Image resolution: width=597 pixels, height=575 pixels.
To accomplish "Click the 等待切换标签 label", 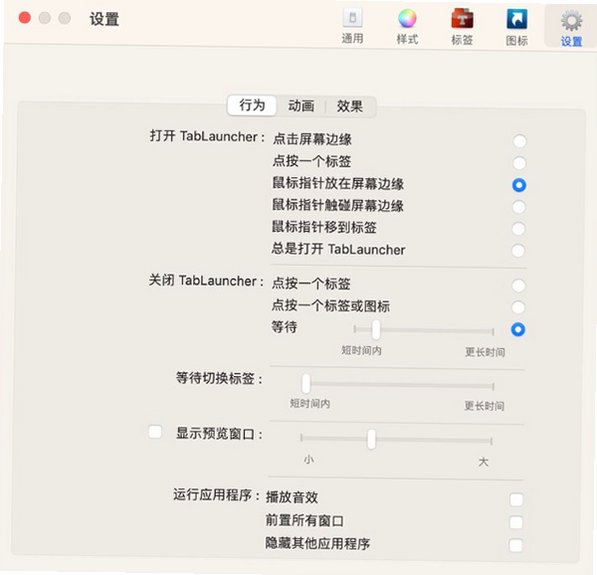I will pyautogui.click(x=219, y=378).
